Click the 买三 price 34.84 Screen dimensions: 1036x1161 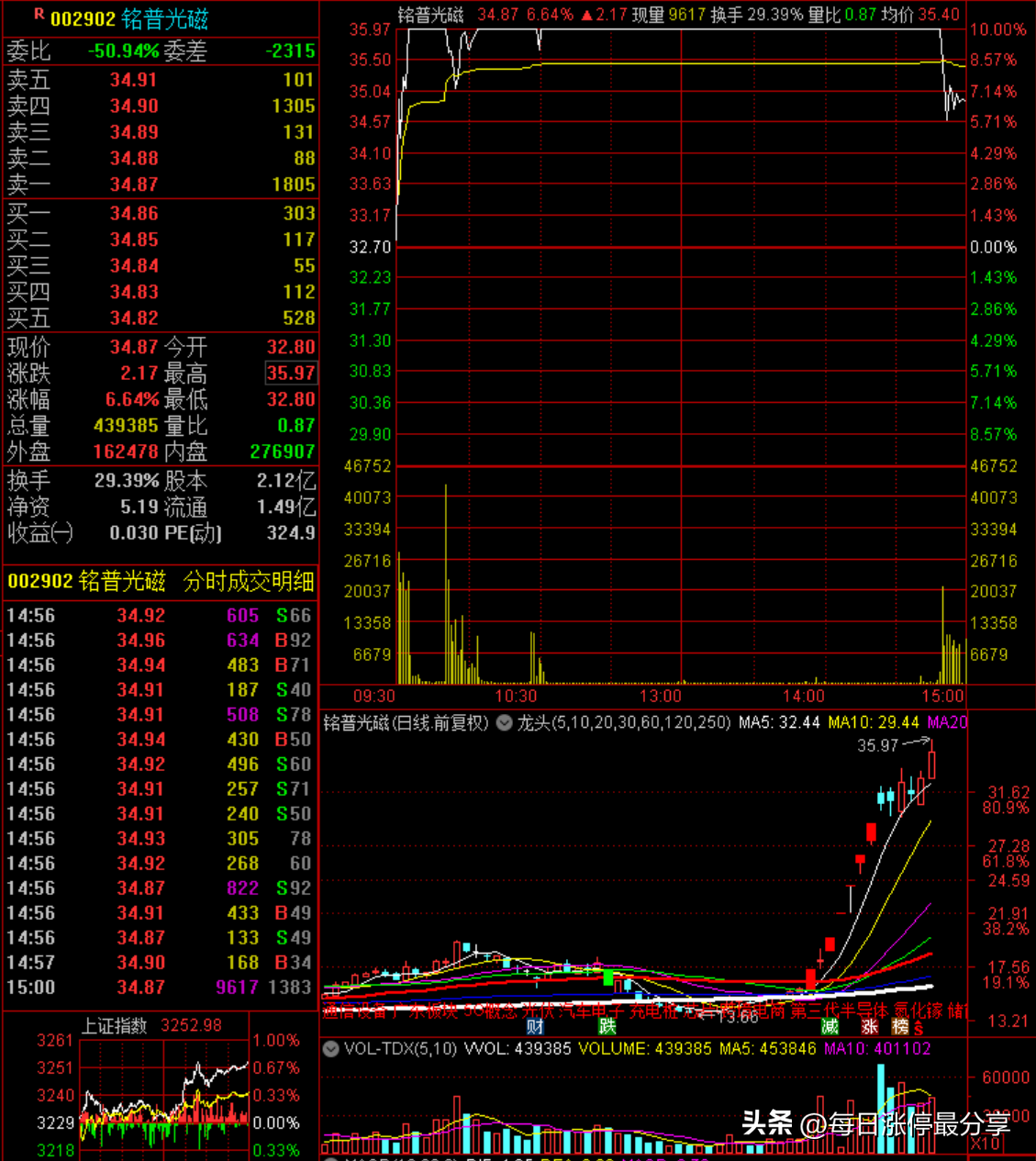pyautogui.click(x=134, y=266)
